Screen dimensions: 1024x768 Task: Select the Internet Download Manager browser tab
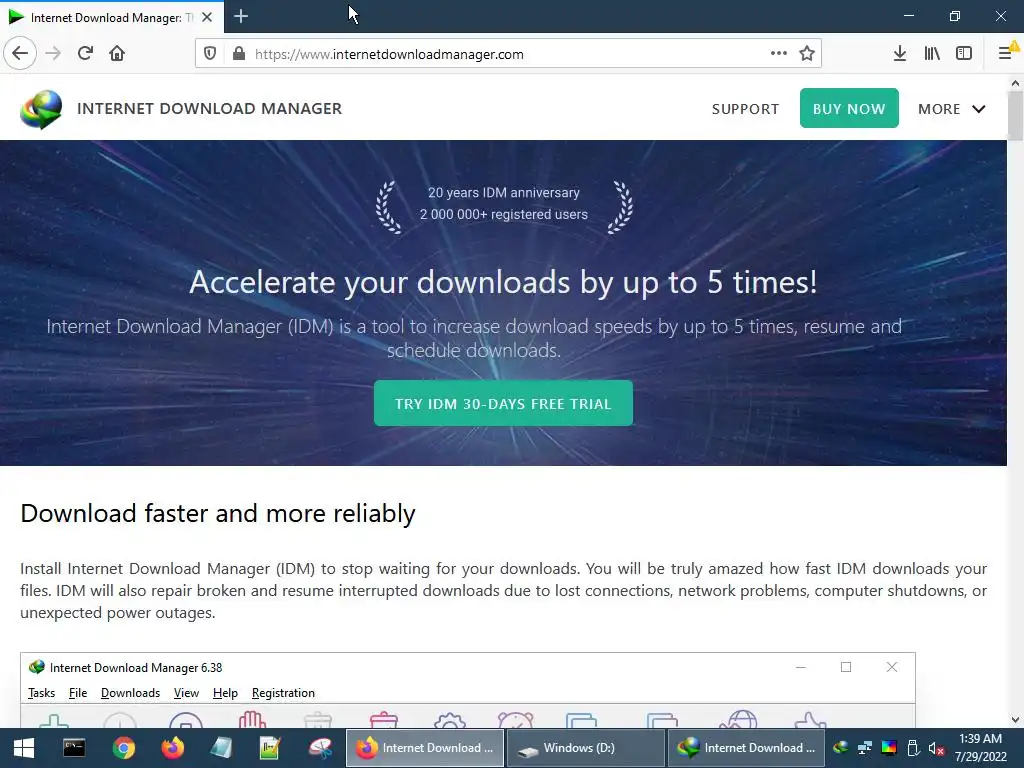coord(112,17)
